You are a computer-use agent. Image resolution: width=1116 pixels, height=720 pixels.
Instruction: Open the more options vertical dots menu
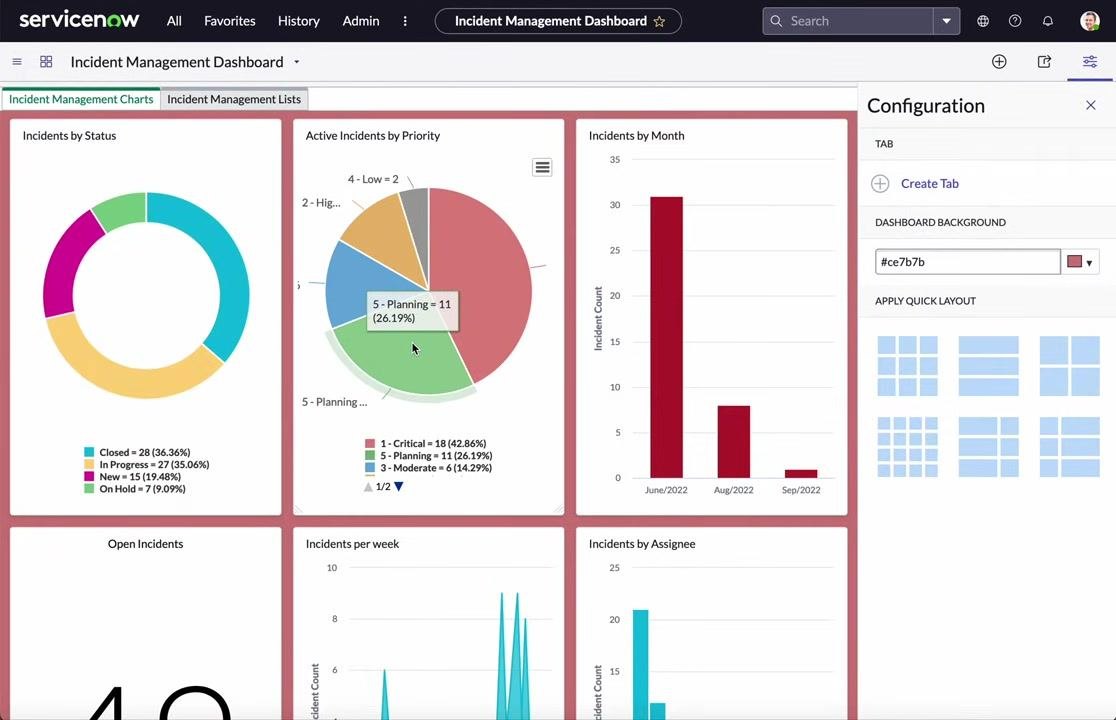[x=405, y=21]
